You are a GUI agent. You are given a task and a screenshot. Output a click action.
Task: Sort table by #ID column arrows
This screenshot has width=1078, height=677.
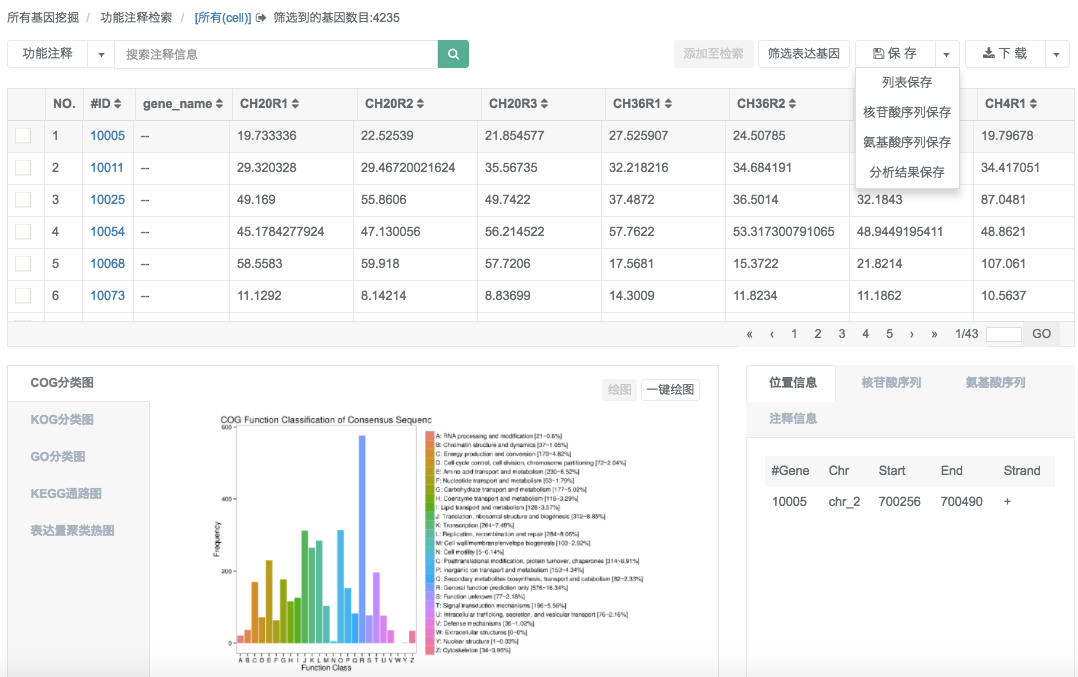pos(118,104)
